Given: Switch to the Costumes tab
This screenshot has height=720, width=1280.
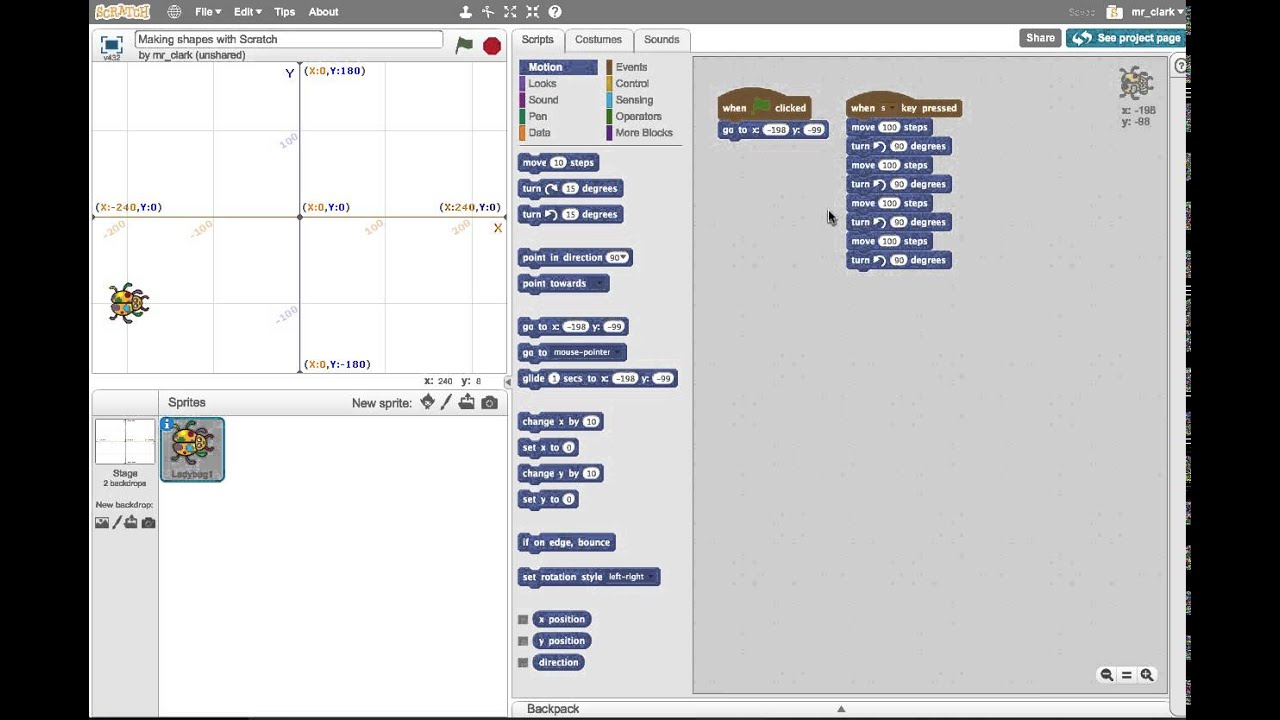Looking at the screenshot, I should coord(598,40).
